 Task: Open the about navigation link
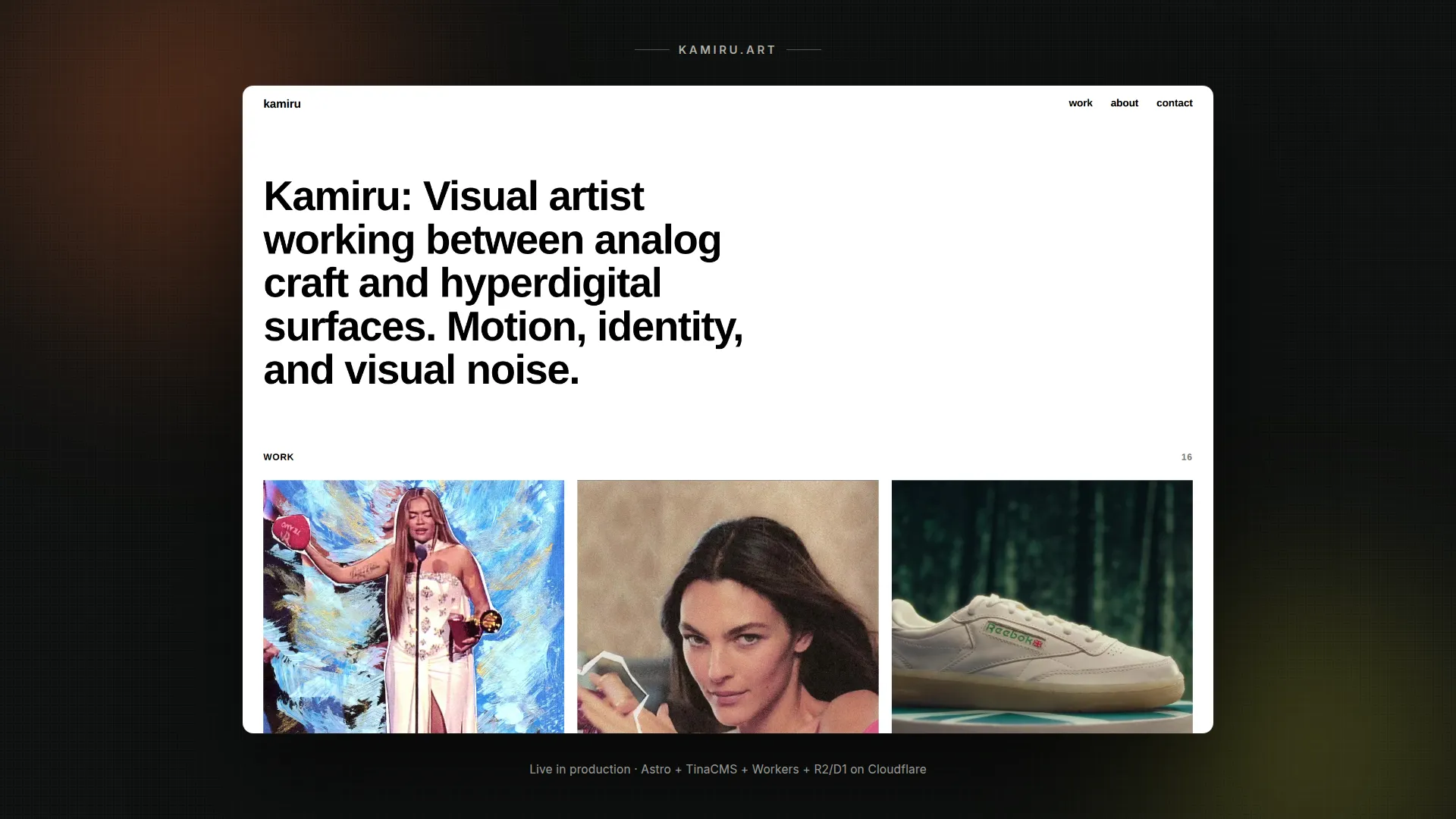pyautogui.click(x=1125, y=103)
